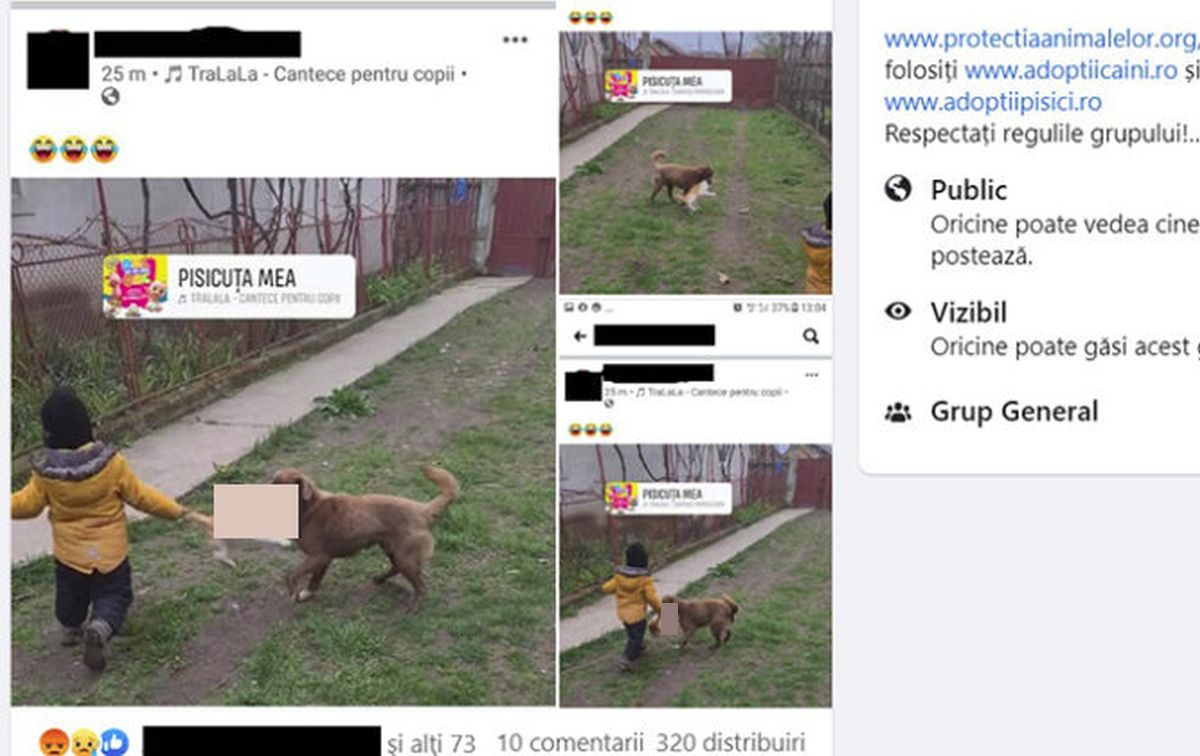This screenshot has height=756, width=1200.
Task: Click the Vizibil eye icon
Action: coord(898,312)
